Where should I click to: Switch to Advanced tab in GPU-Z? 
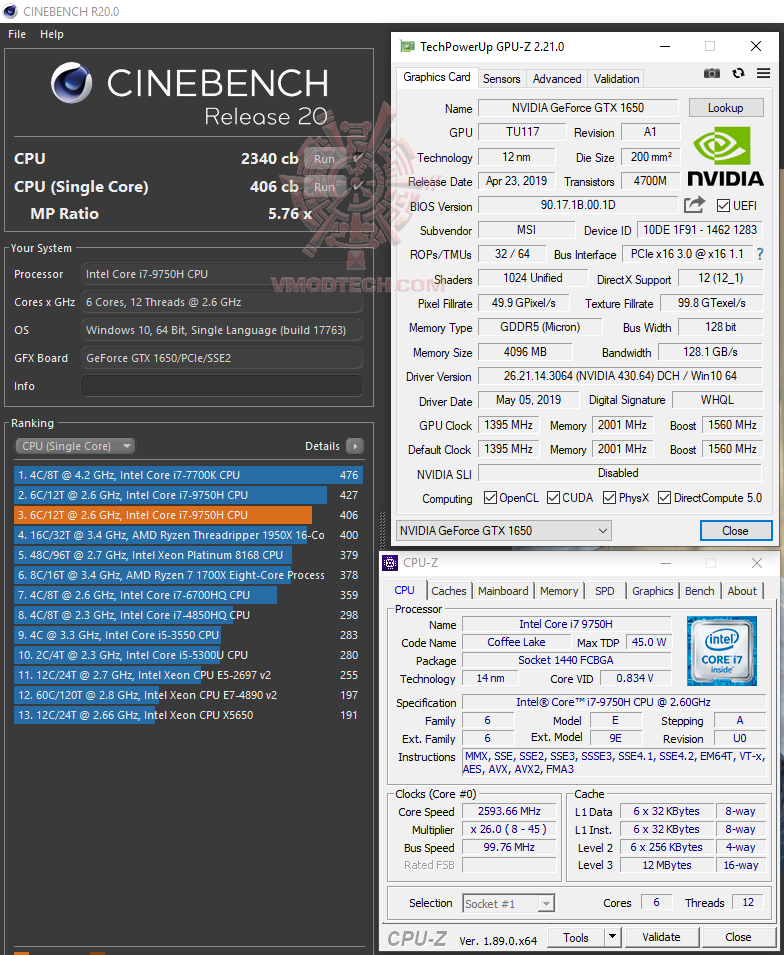[557, 79]
